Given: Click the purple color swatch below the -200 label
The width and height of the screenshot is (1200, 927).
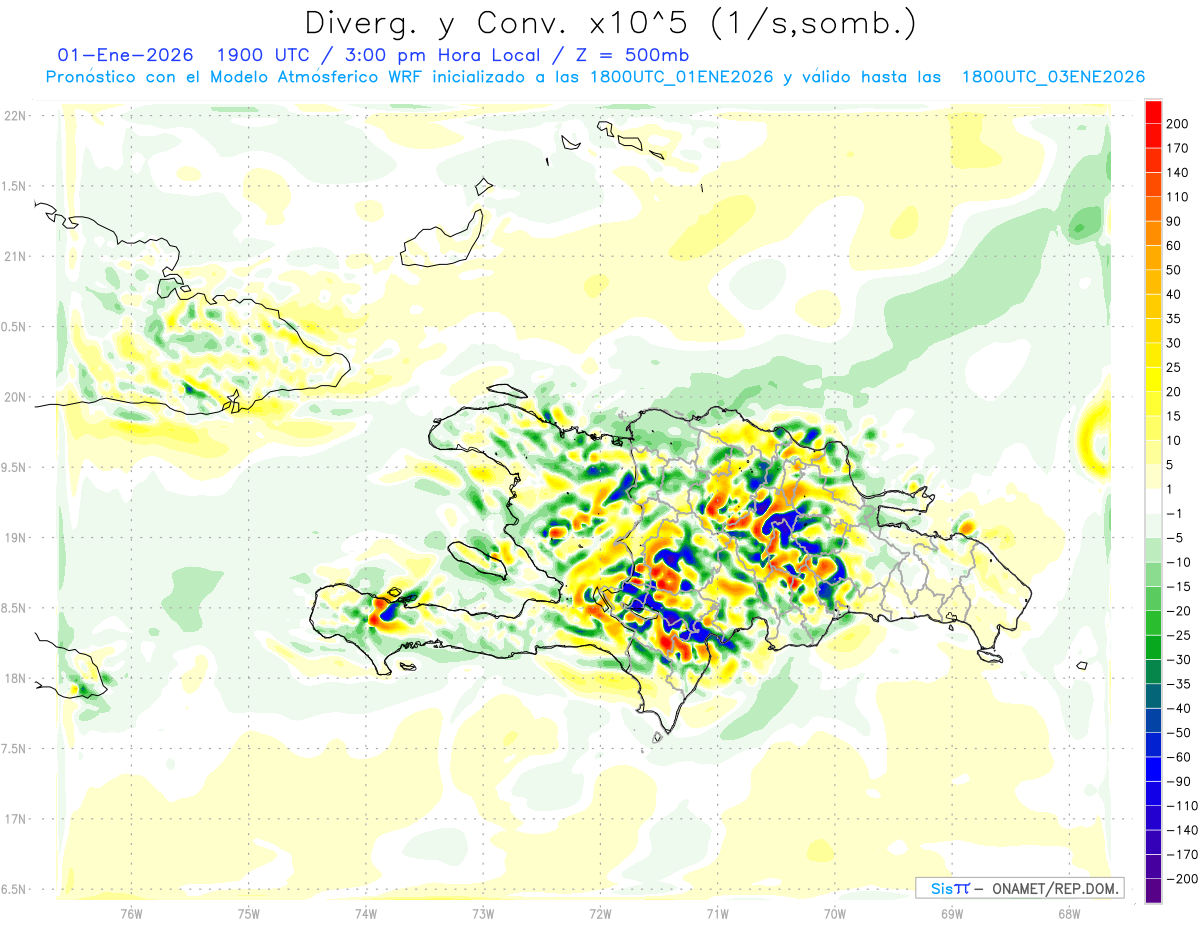Looking at the screenshot, I should (1153, 892).
